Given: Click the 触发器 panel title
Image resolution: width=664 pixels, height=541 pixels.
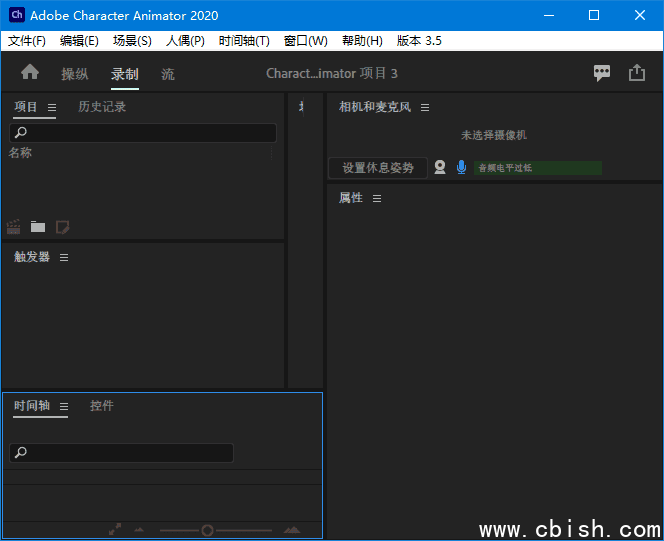Looking at the screenshot, I should pos(32,257).
